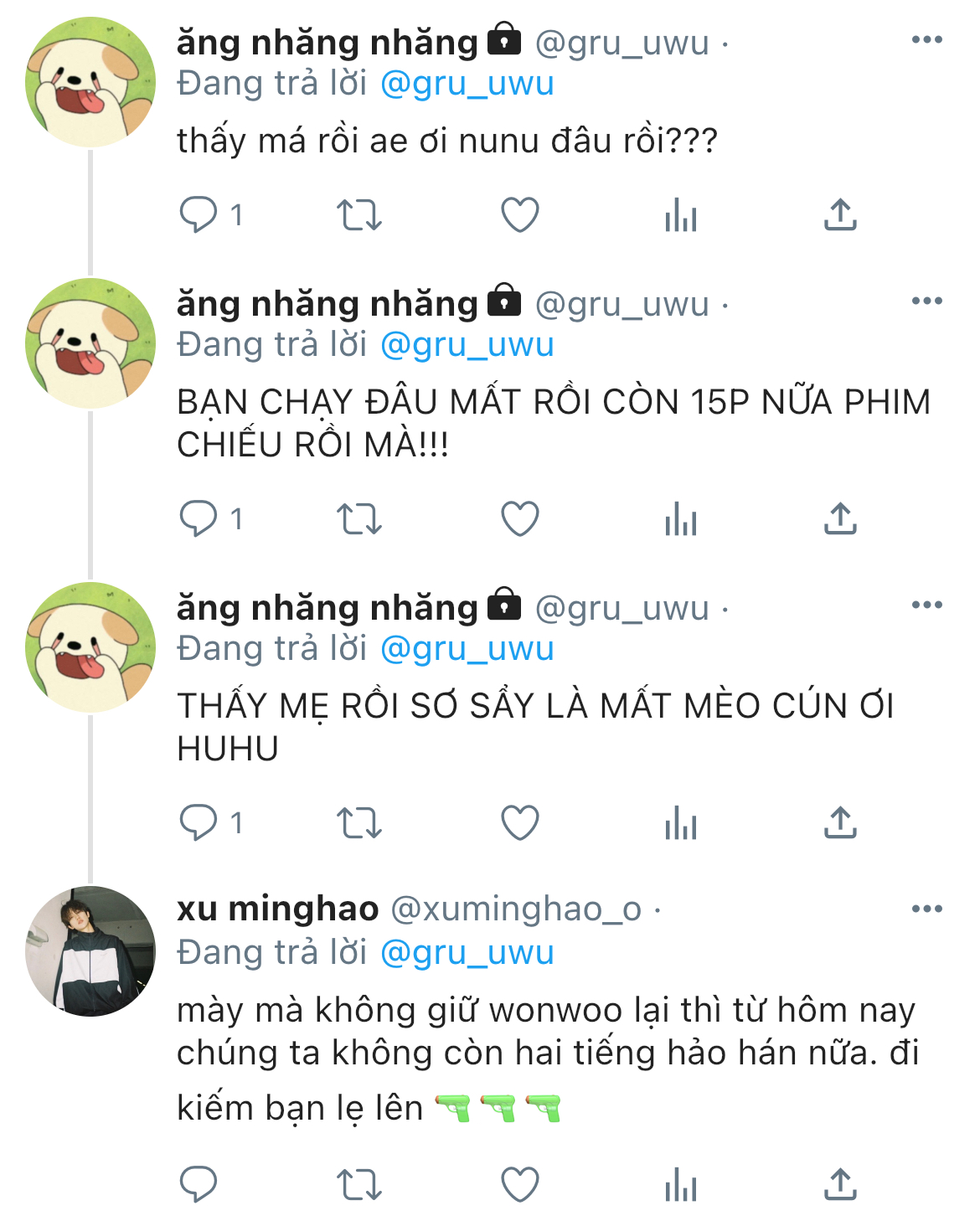This screenshot has height=1221, width=980.
Task: Like the 'thấy má rồi ae ơi' tweet
Action: coord(519,215)
